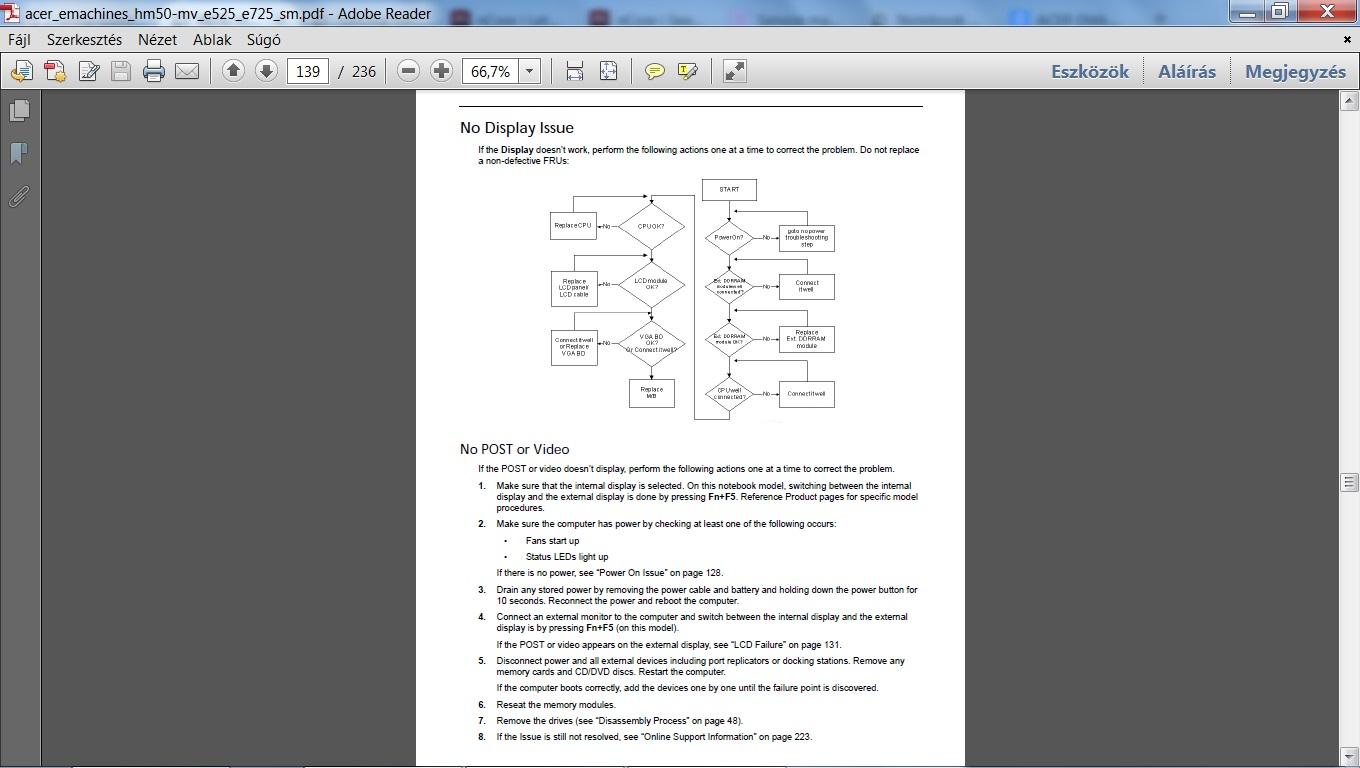This screenshot has width=1360, height=768.
Task: Click the 'CPU OK?' flowchart diamond
Action: pos(651,227)
